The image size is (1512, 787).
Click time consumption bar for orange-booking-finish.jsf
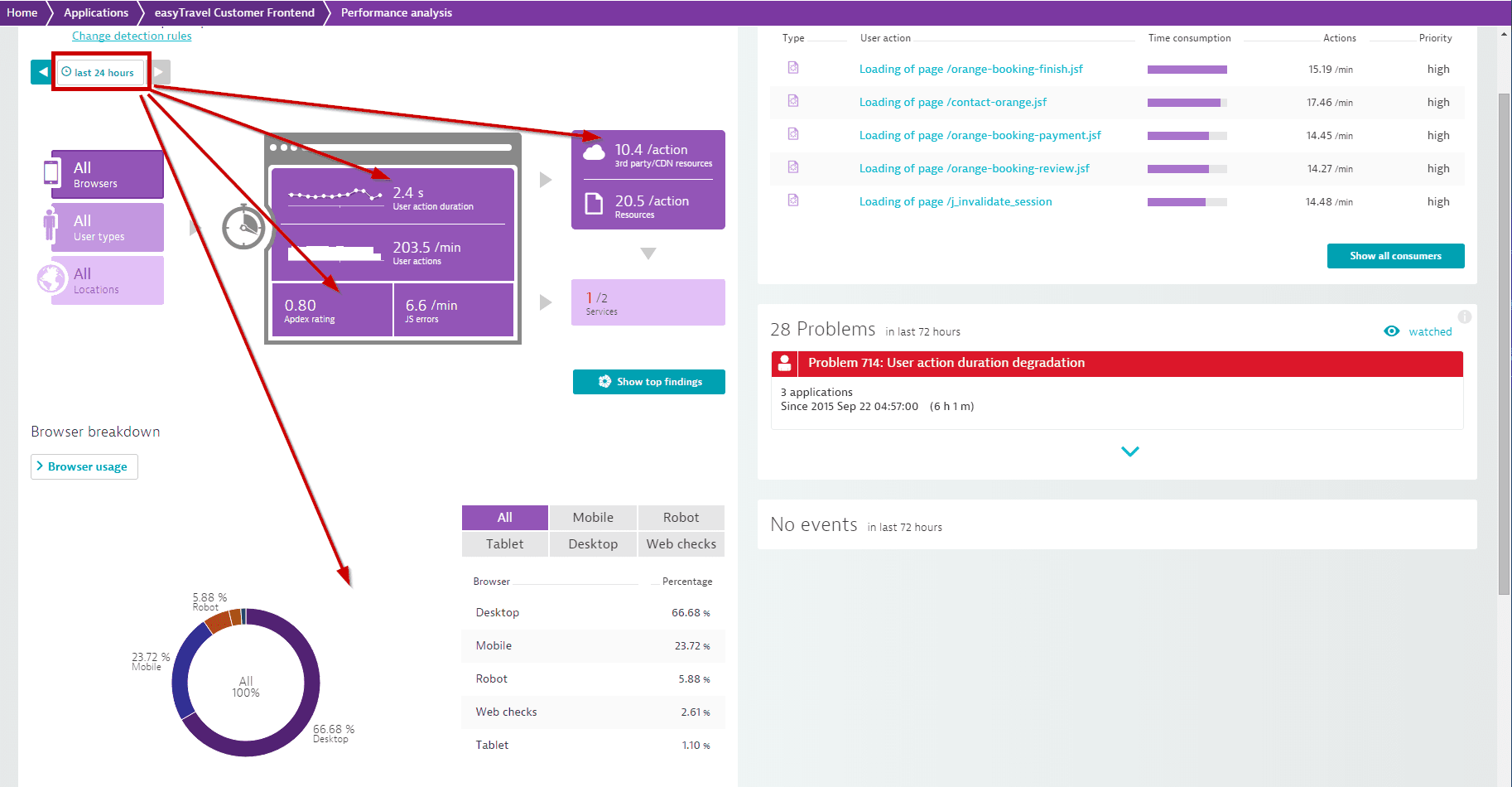point(1187,70)
